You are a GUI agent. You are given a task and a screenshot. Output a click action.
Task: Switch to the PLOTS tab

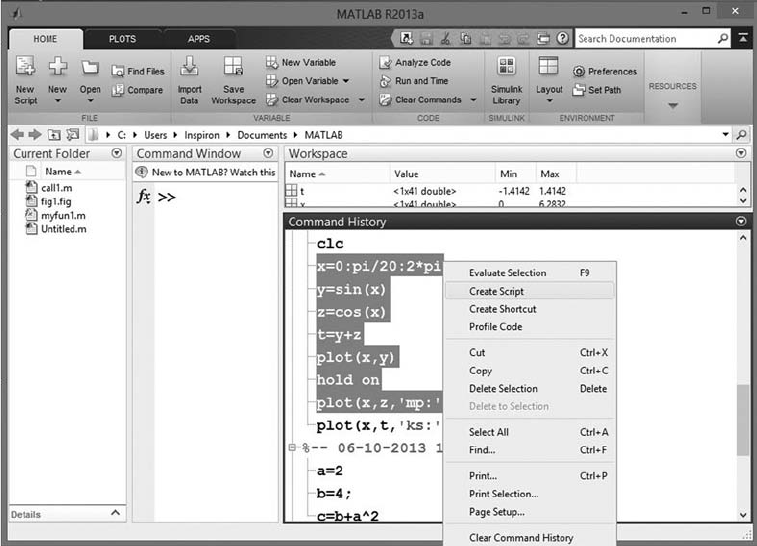click(123, 39)
